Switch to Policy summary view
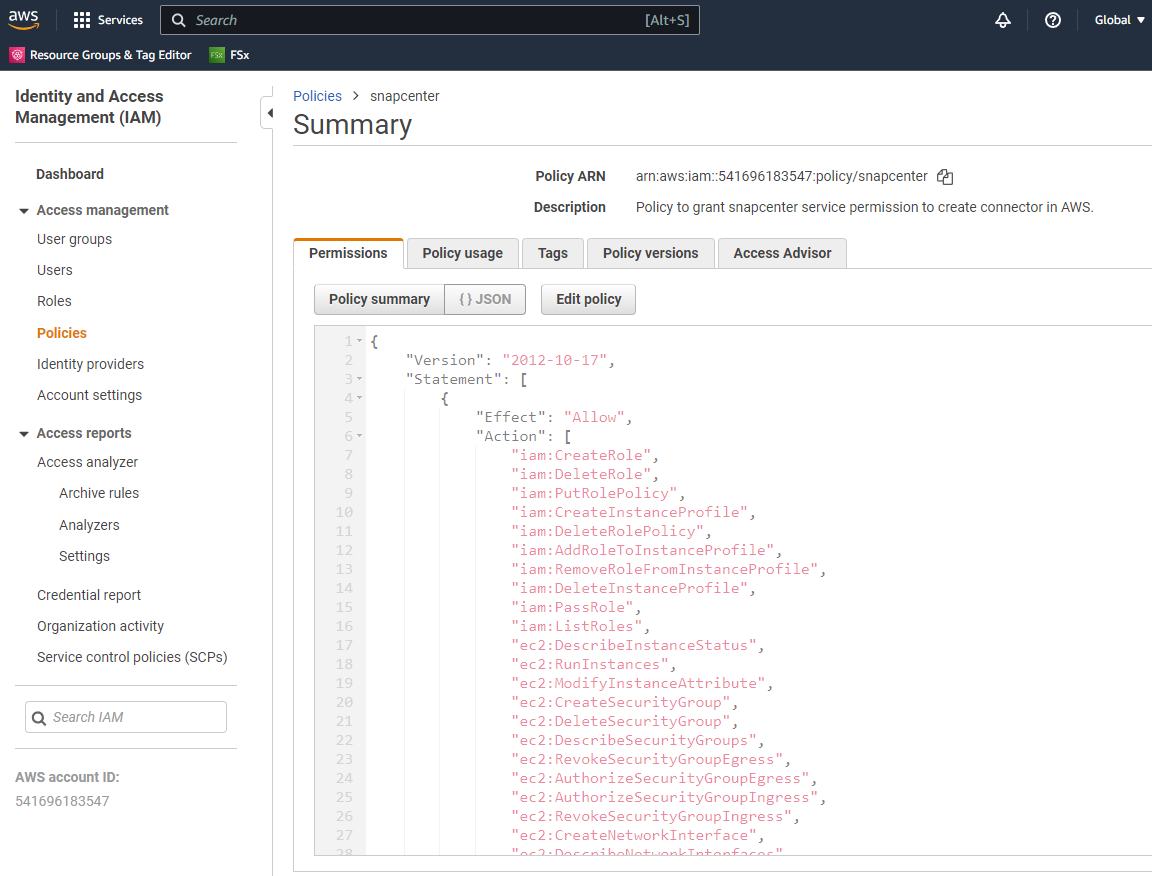This screenshot has height=876, width=1152. click(x=379, y=299)
